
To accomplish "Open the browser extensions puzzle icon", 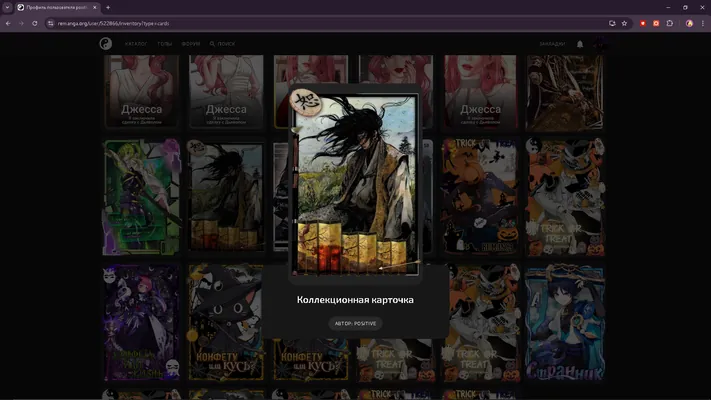I will (x=670, y=23).
